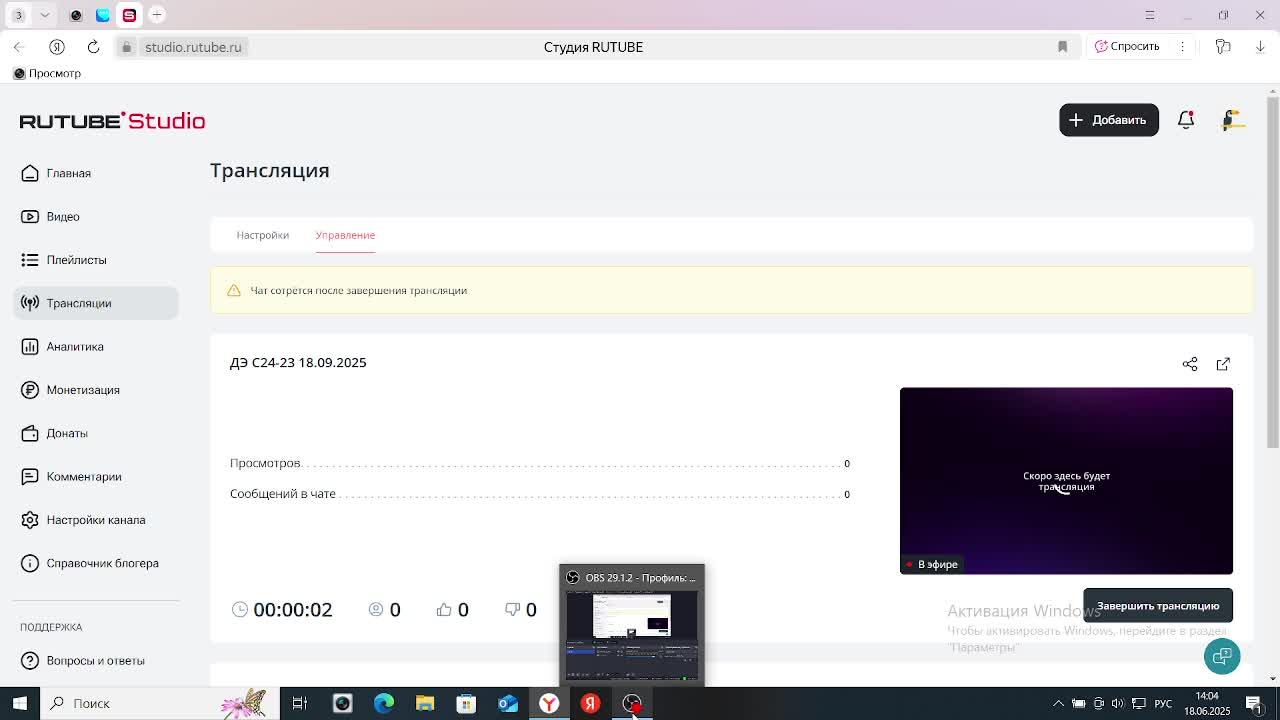Click the OBS 29.1.2 window thumbnail preview

tap(632, 625)
